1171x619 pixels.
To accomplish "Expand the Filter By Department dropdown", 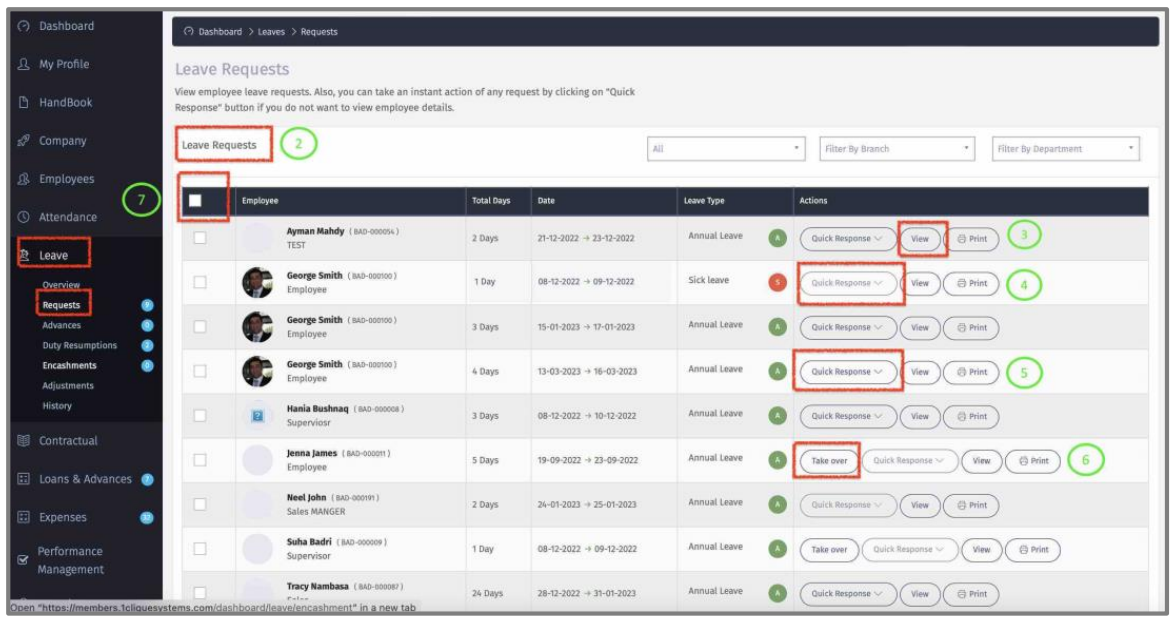I will point(1065,149).
